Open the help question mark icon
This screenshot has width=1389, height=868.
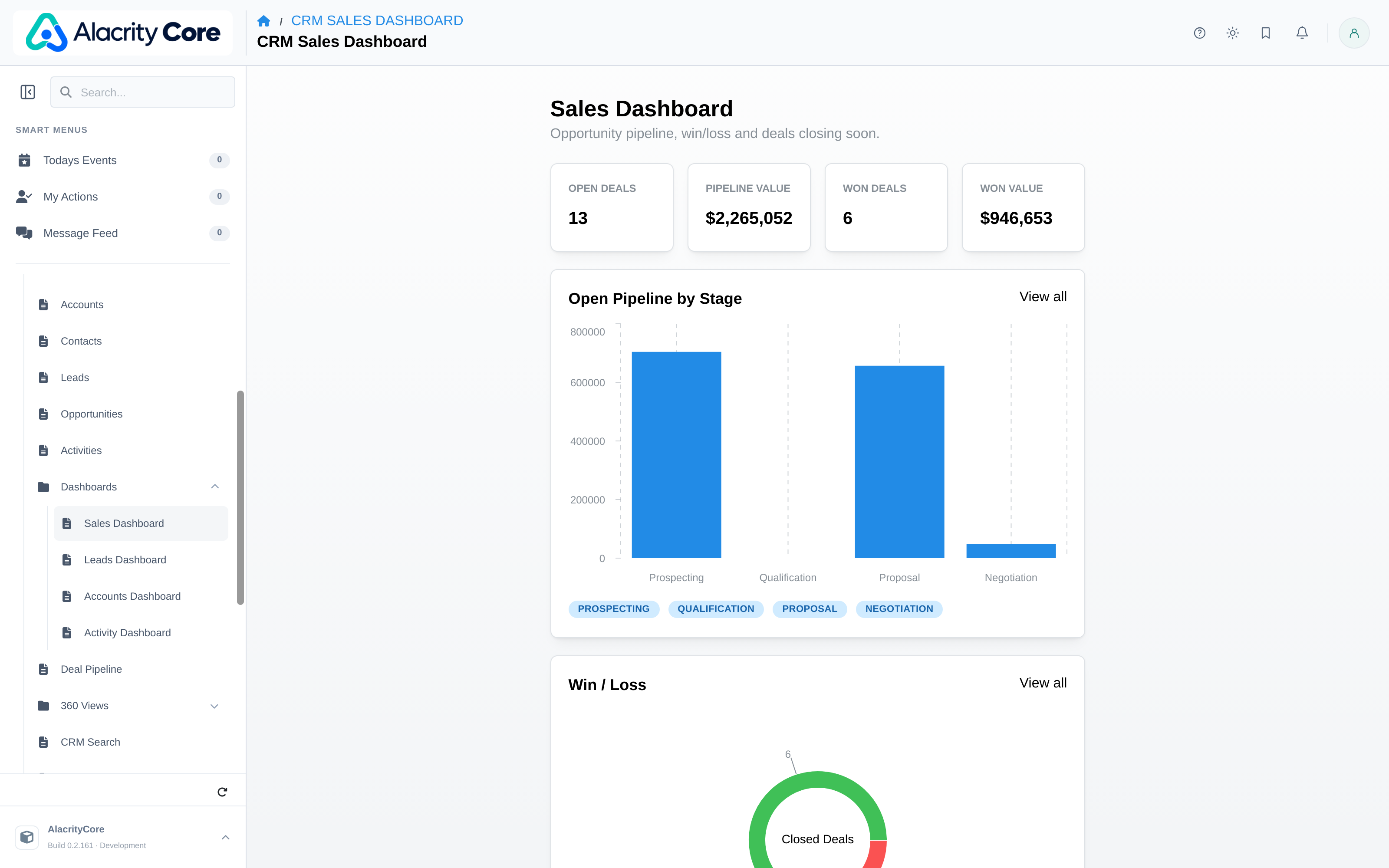[1200, 33]
